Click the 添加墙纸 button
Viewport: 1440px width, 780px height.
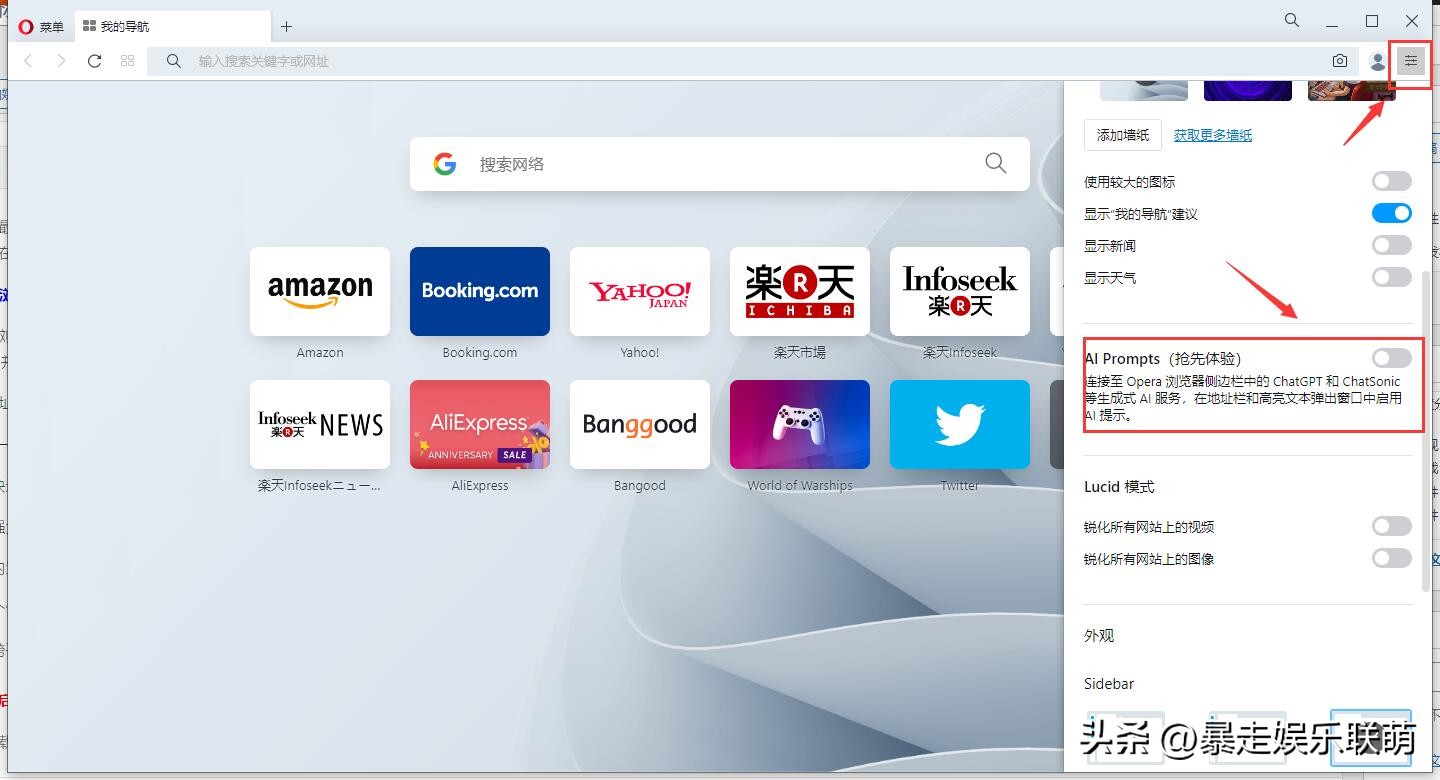[1122, 134]
